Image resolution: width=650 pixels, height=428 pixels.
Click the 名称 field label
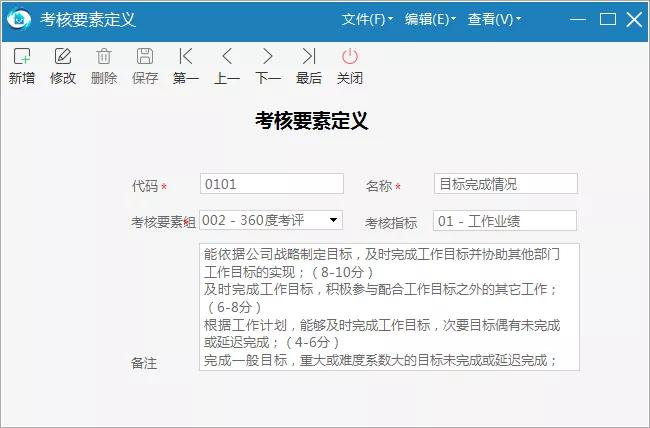(x=378, y=186)
